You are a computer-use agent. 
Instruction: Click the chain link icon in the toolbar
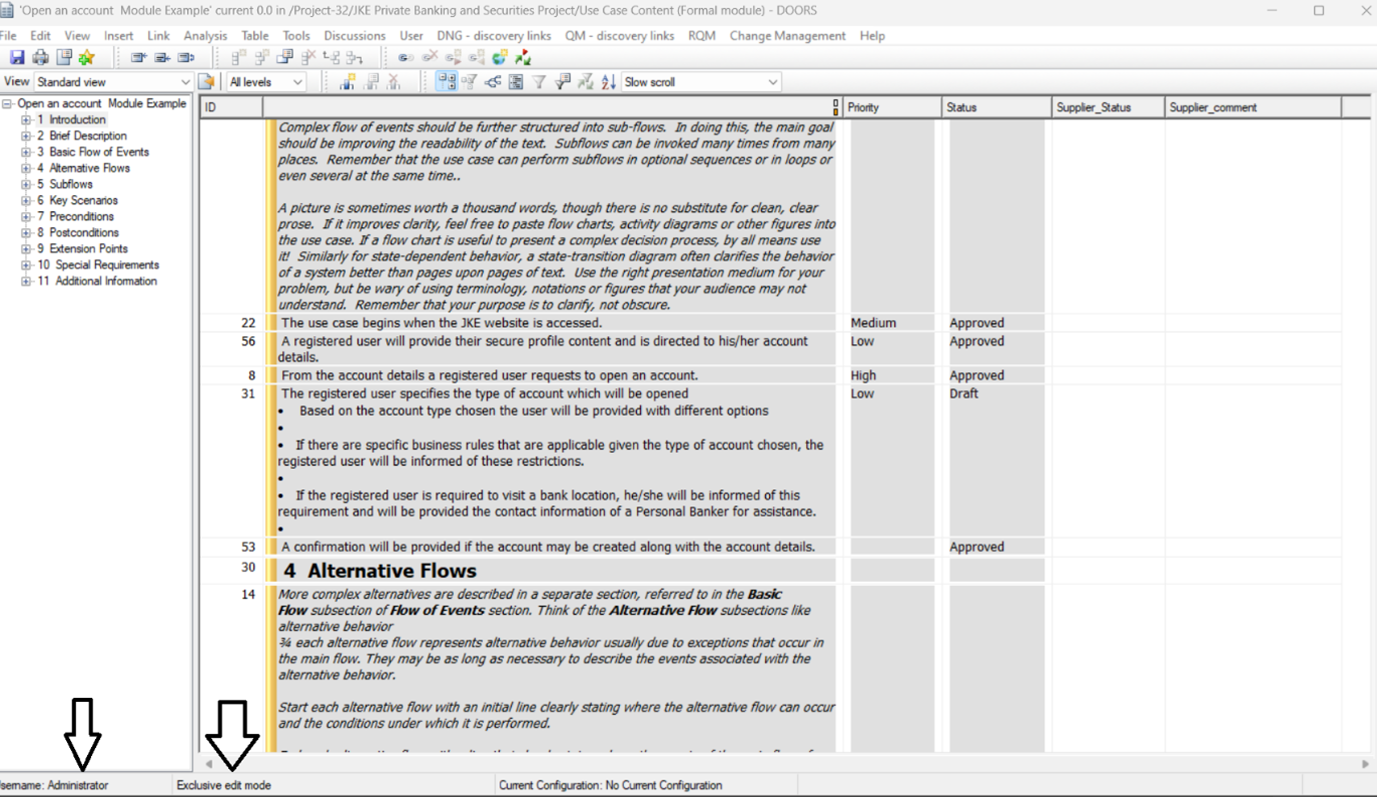[405, 58]
